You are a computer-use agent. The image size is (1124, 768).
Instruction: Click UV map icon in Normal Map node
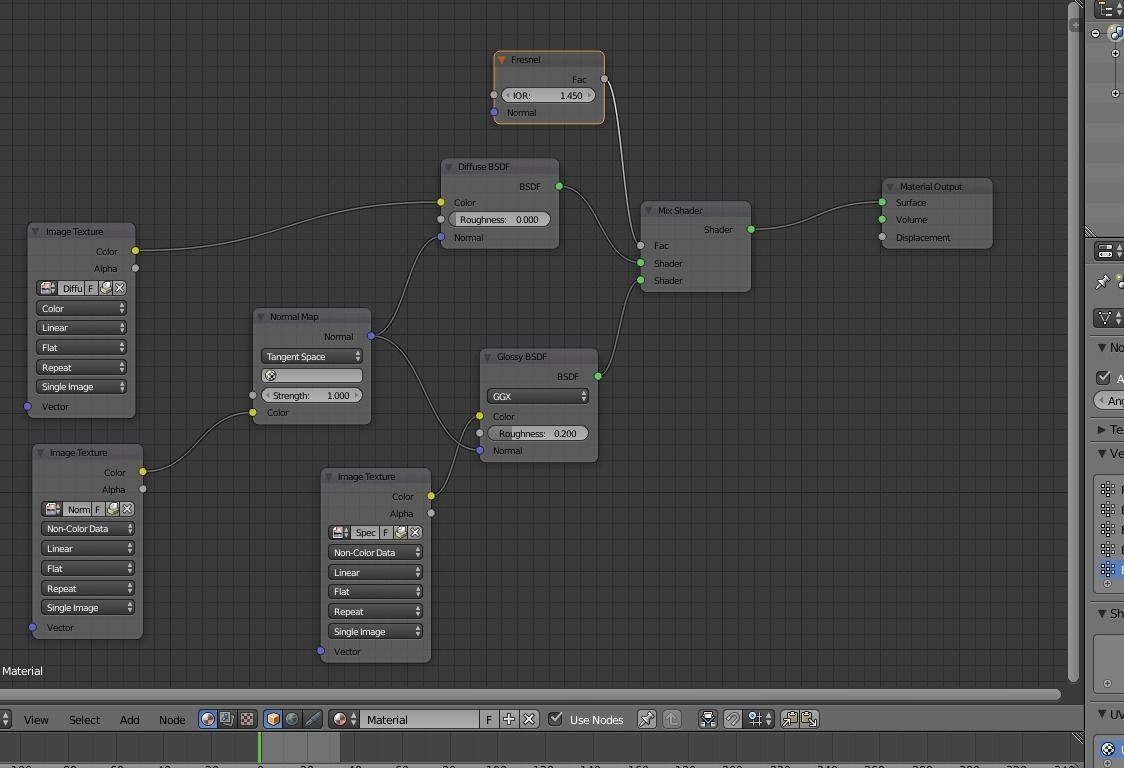270,376
